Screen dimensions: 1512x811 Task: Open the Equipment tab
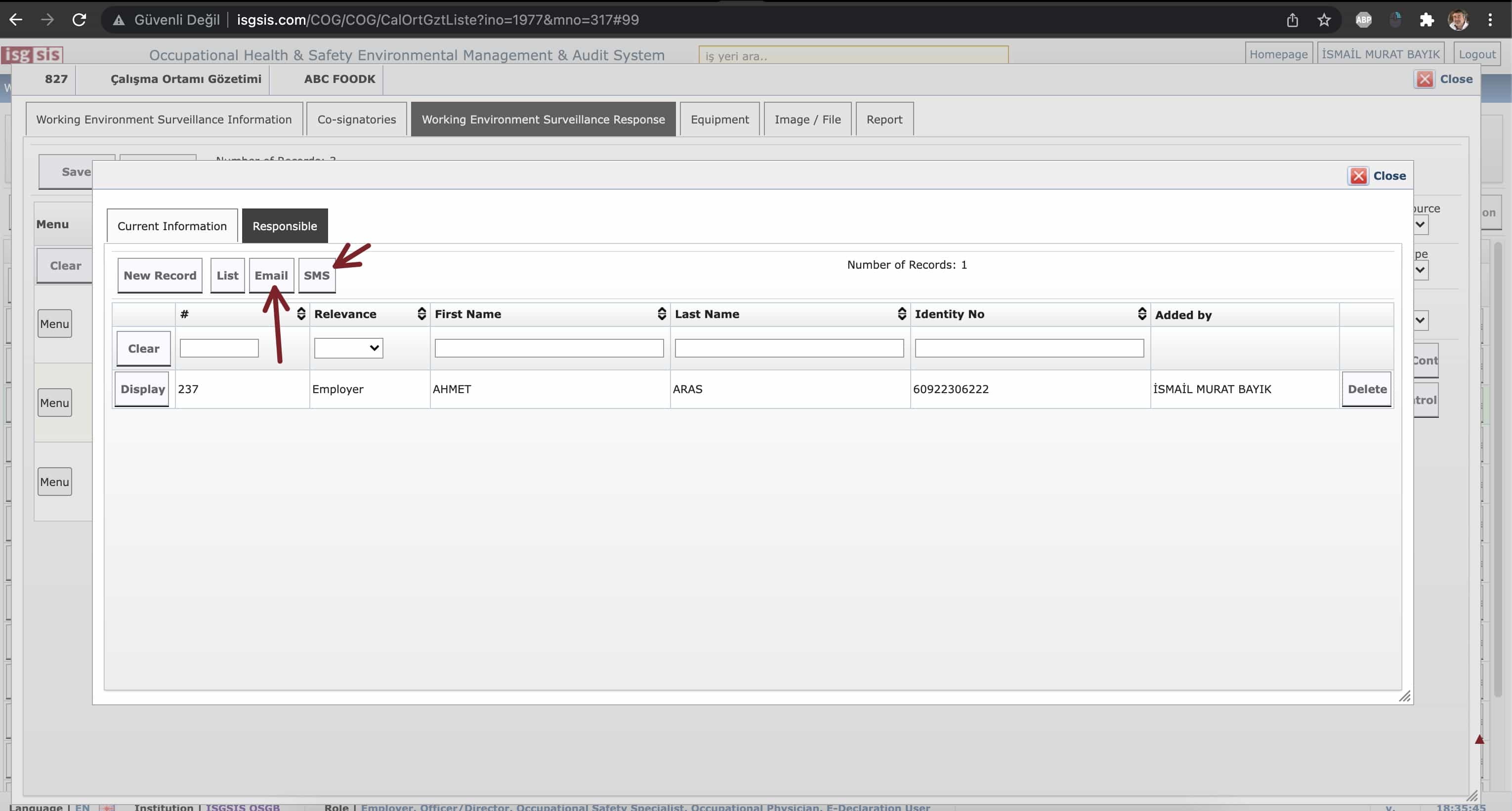pyautogui.click(x=719, y=119)
